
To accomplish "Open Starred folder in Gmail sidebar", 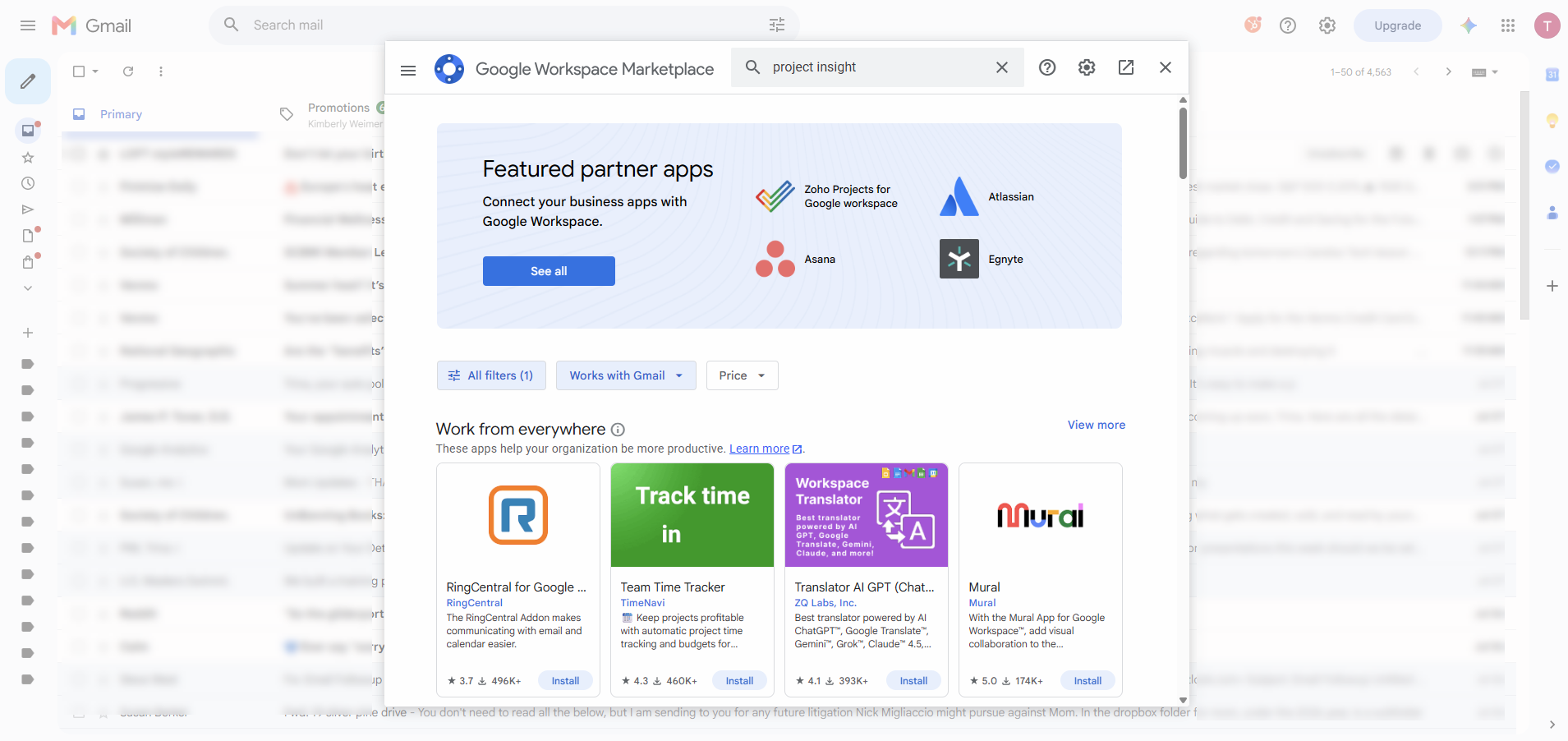I will [x=28, y=157].
